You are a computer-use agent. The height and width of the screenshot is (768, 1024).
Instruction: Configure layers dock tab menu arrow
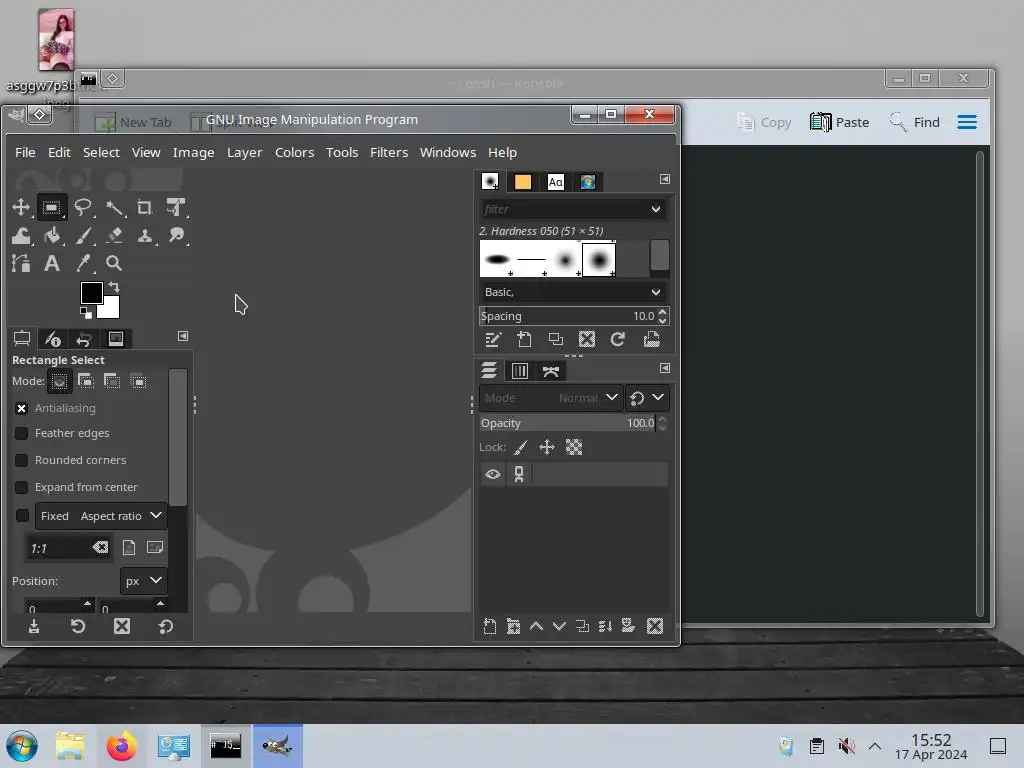click(x=665, y=368)
